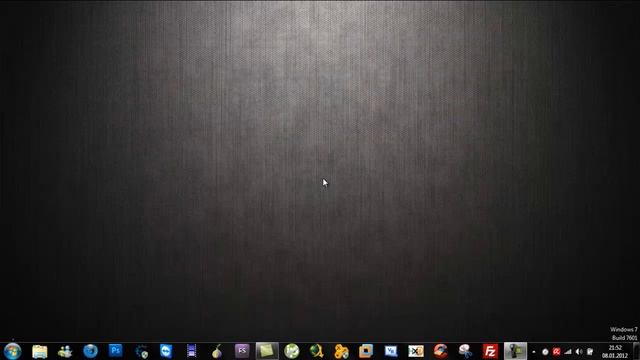Switch to the Sticky Notes taskbar button
640x360 pixels.
tap(267, 351)
